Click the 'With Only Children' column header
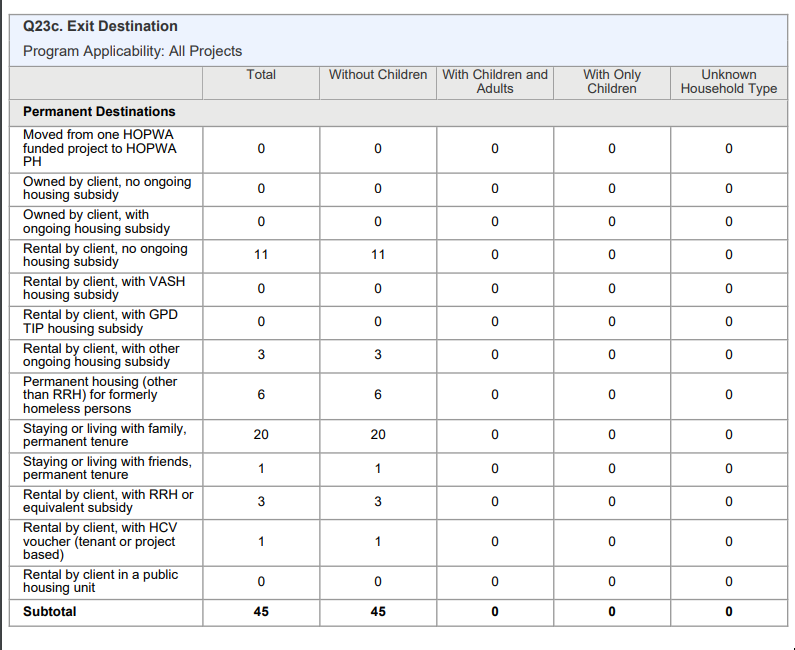795x650 pixels. 612,82
